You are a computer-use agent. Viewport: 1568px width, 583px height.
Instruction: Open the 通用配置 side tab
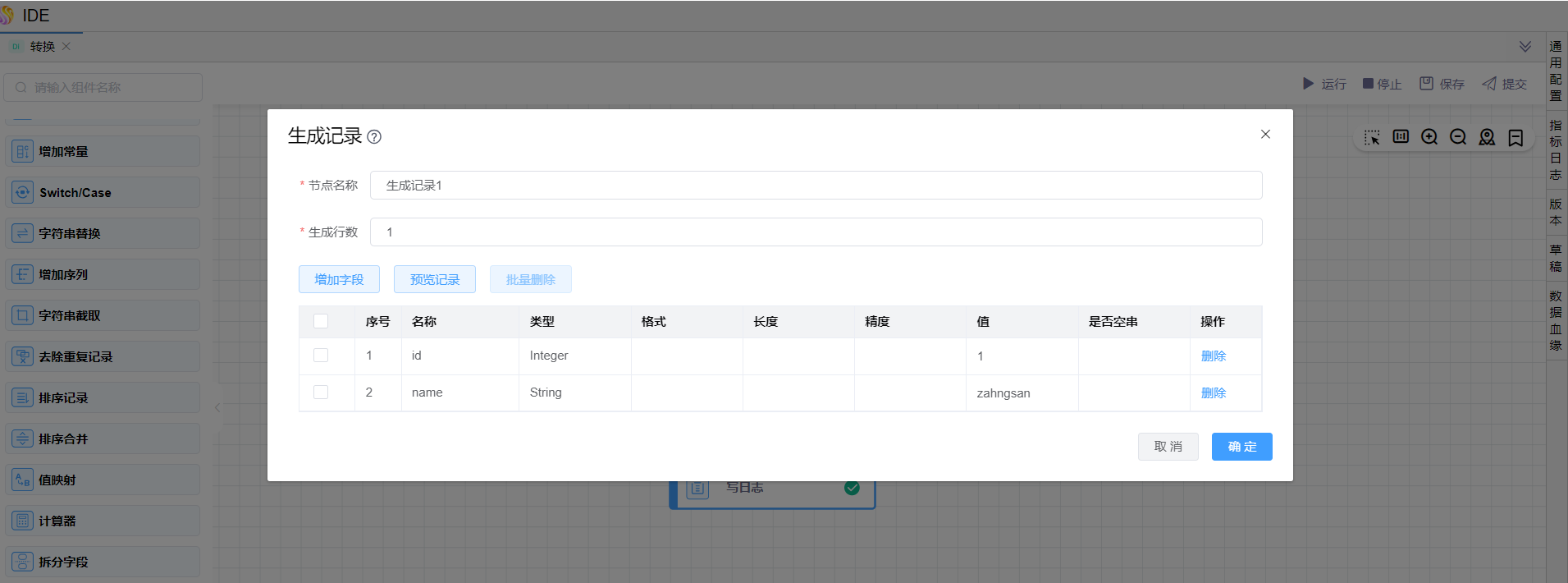click(x=1556, y=71)
